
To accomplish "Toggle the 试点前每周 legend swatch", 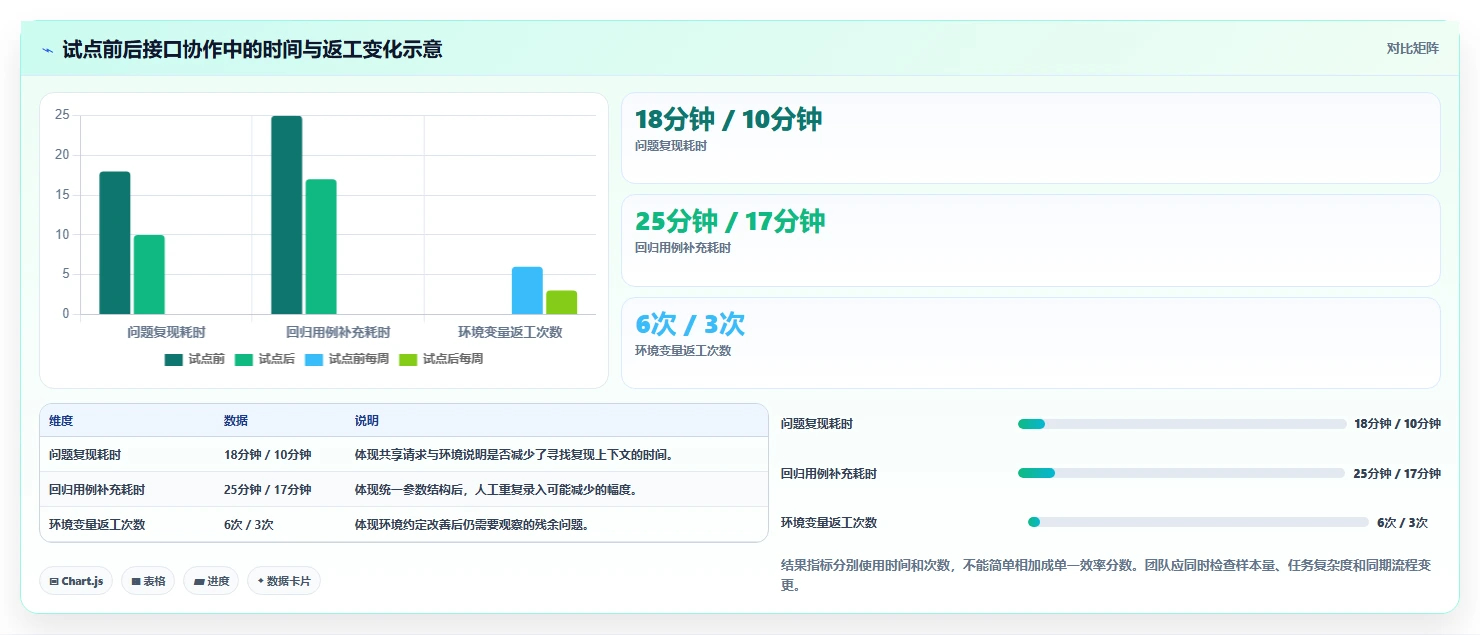I will click(x=314, y=359).
